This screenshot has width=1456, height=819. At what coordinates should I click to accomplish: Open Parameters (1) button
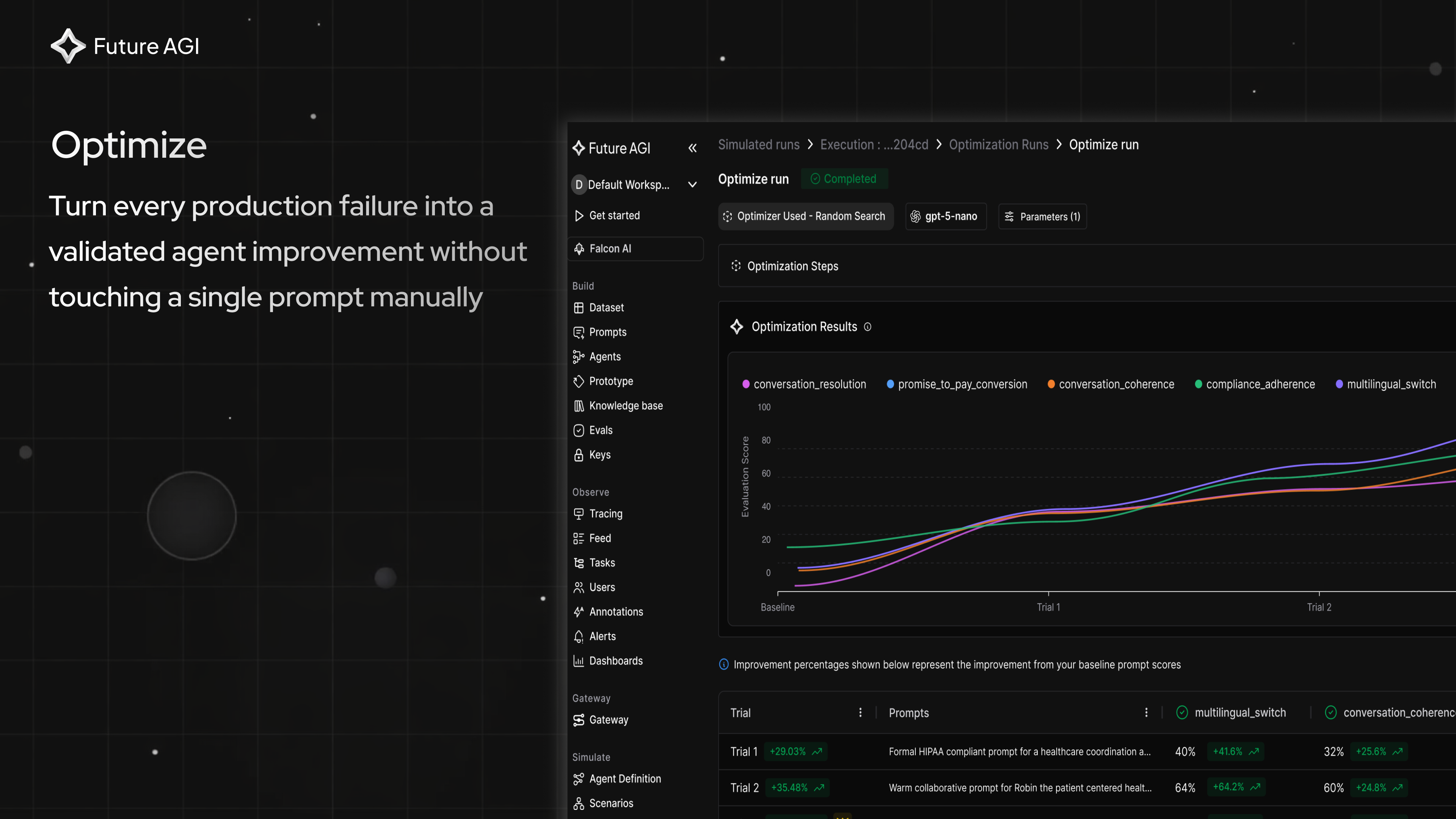pyautogui.click(x=1042, y=217)
